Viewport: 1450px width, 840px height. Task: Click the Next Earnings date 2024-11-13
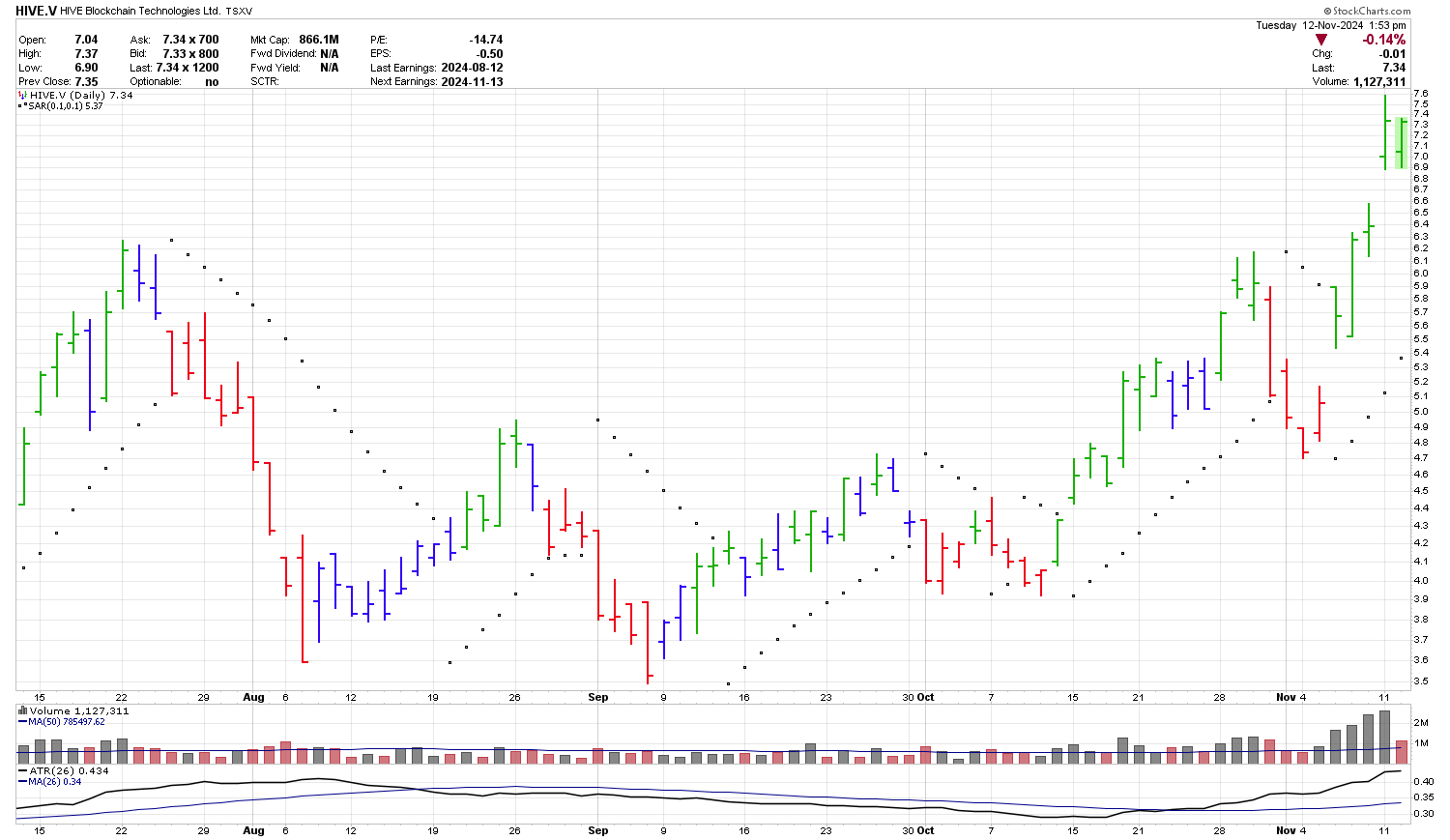click(472, 82)
